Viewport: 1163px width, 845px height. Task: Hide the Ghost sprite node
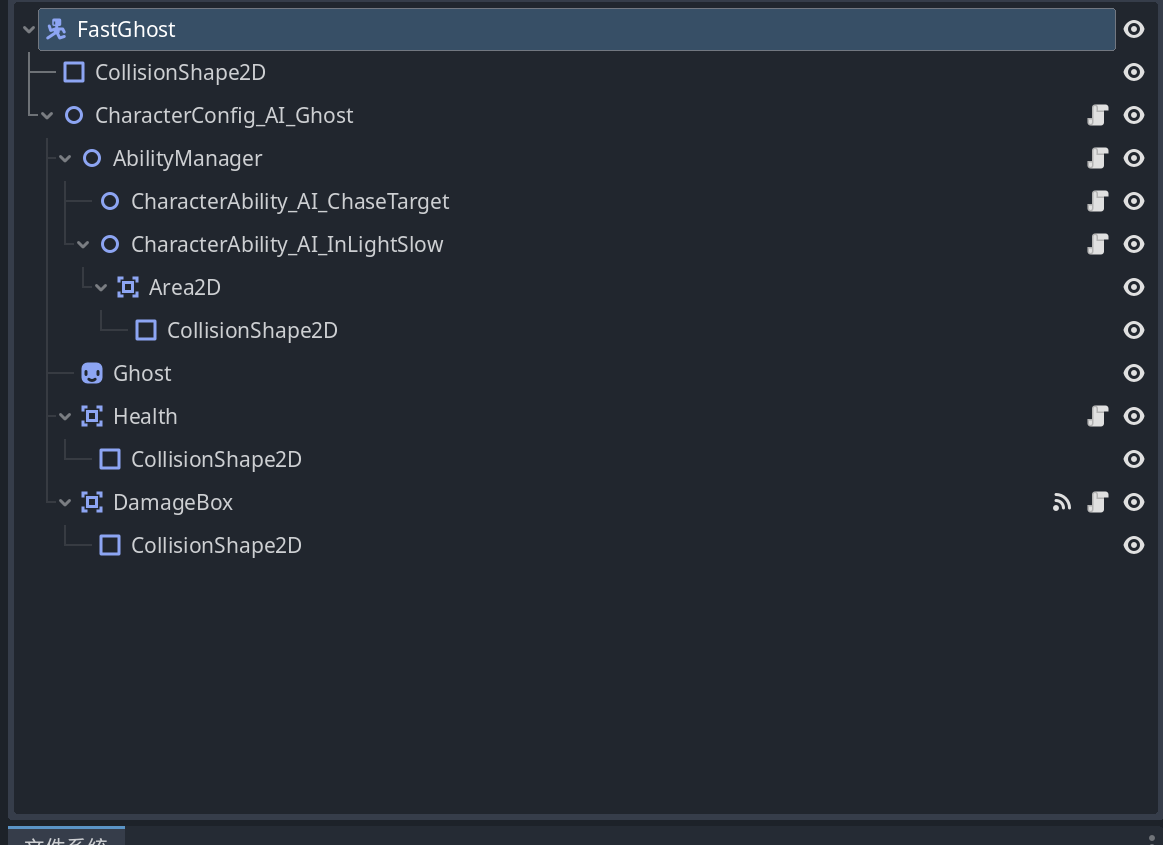click(1134, 373)
